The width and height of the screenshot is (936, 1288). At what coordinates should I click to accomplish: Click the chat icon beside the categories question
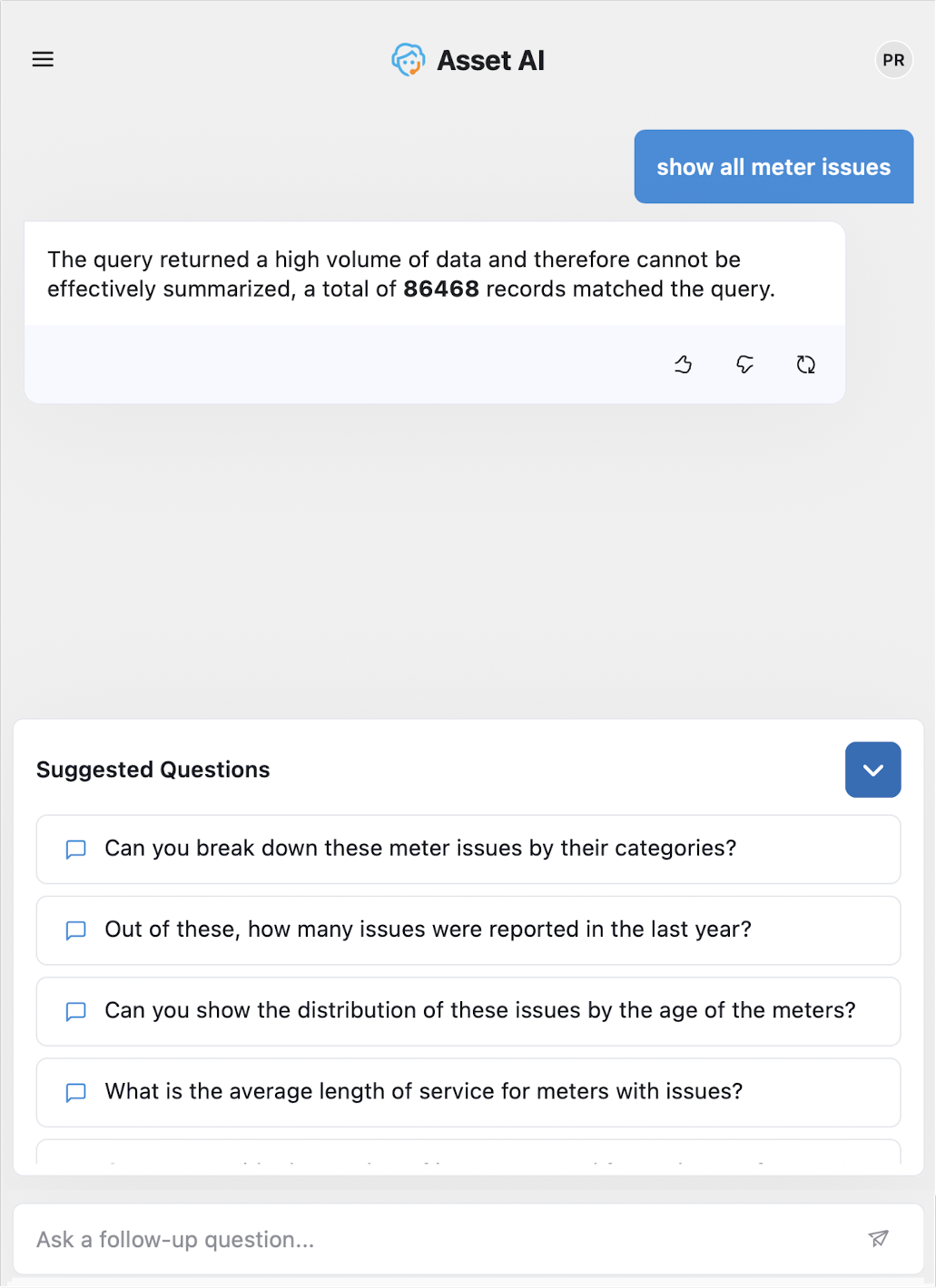point(76,850)
